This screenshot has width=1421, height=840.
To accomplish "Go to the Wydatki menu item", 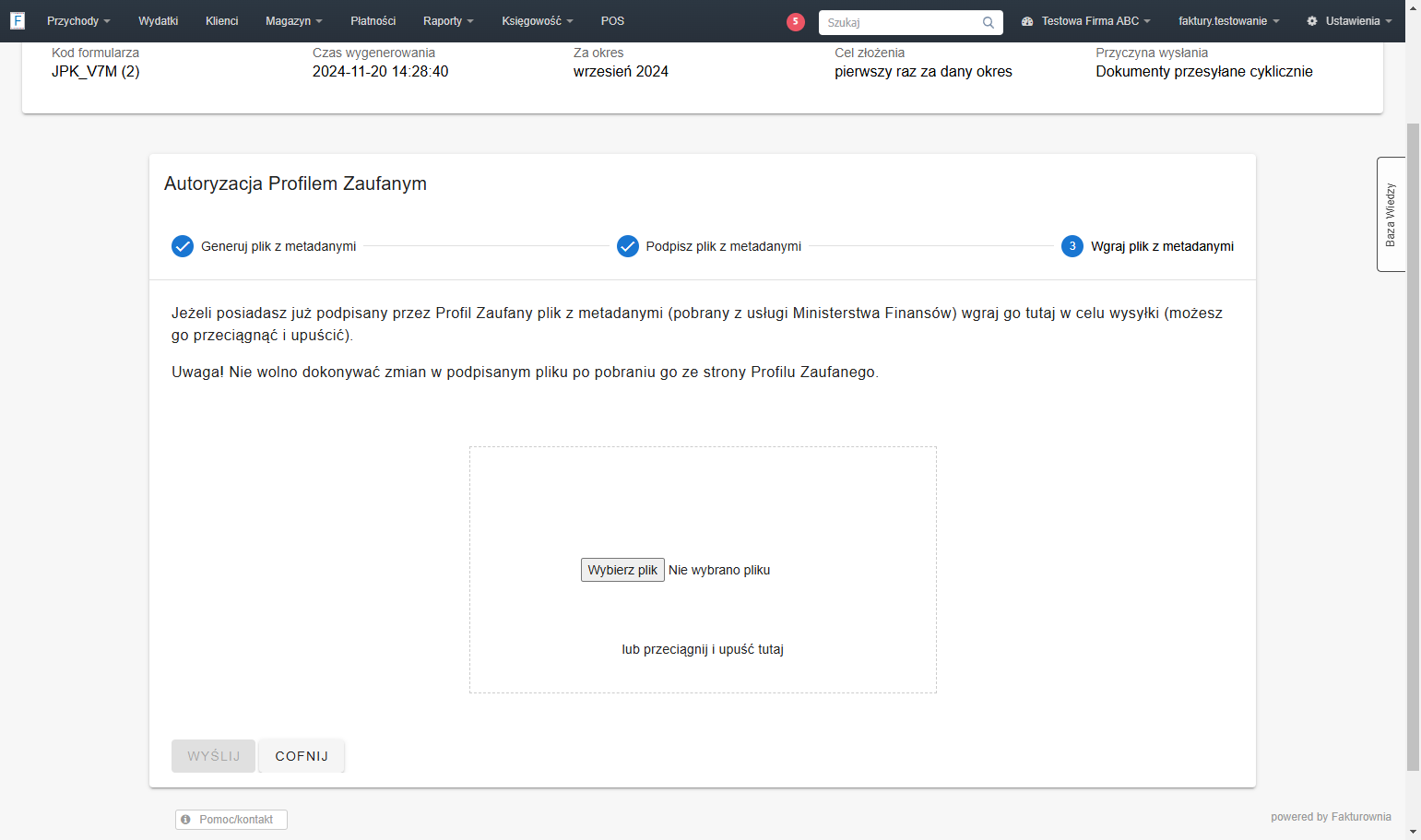I will 158,21.
